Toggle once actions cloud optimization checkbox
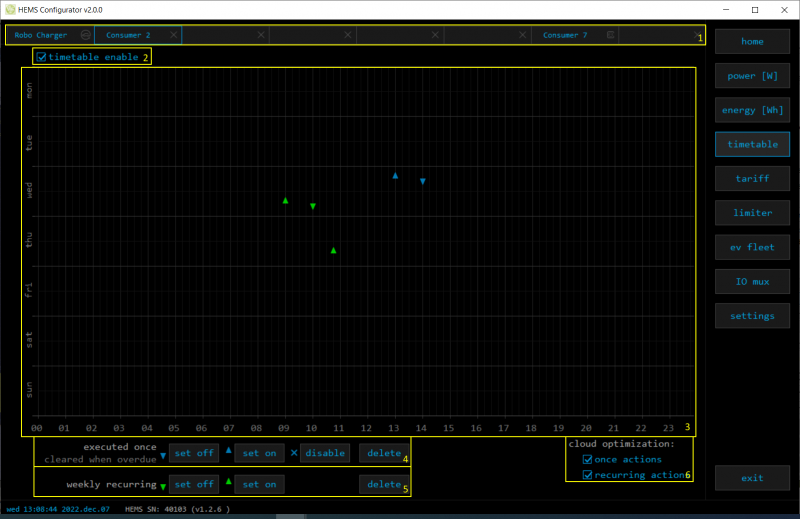The image size is (800, 519). (588, 459)
